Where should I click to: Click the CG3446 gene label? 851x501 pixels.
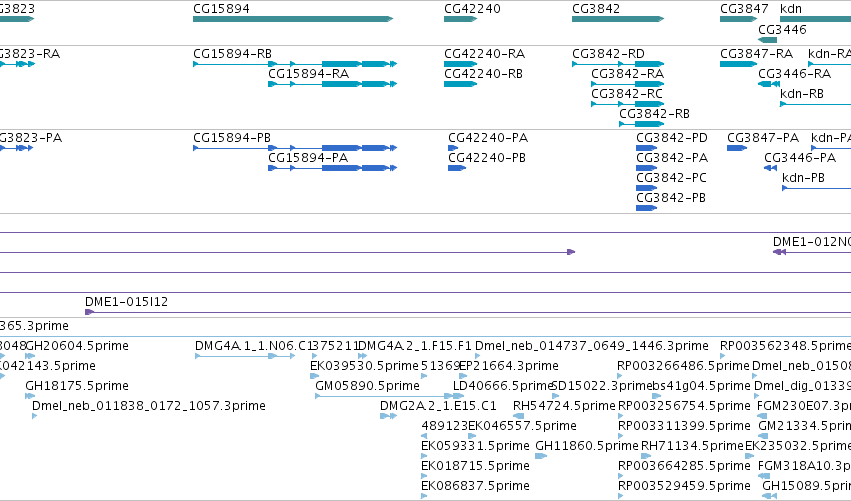782,29
